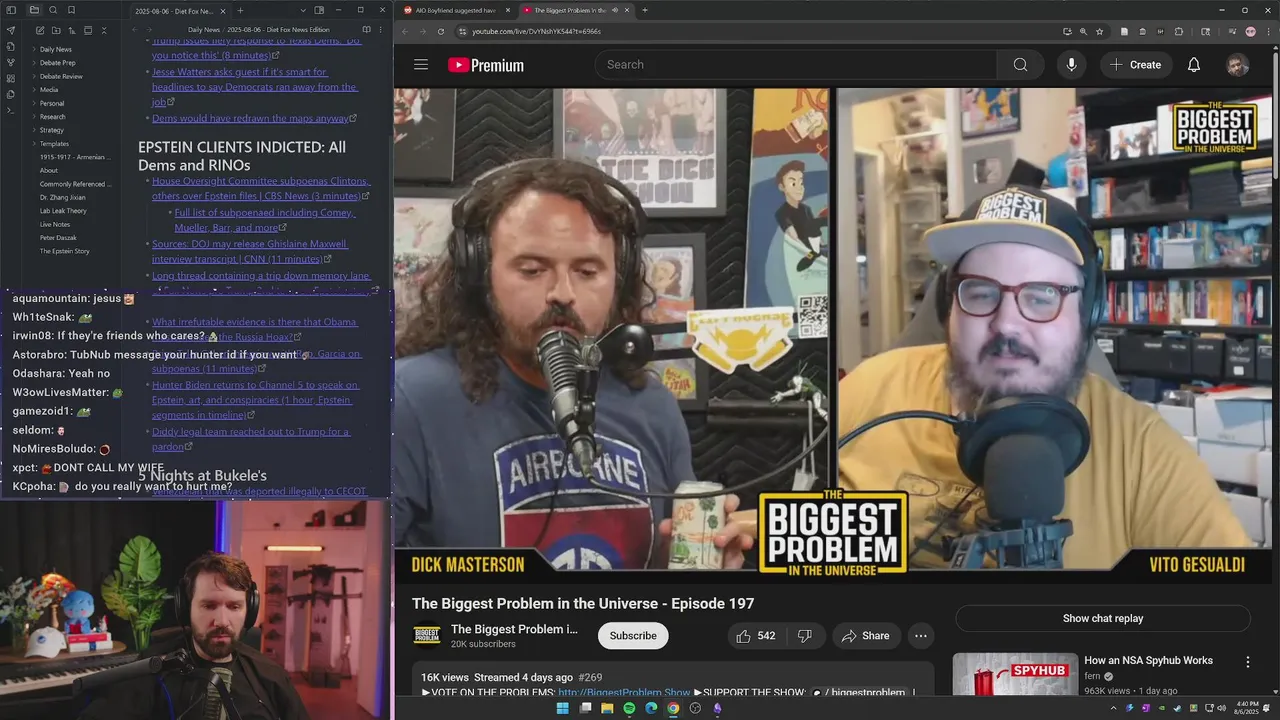1280x720 pixels.
Task: Expand Research folder
Action: tap(52, 117)
